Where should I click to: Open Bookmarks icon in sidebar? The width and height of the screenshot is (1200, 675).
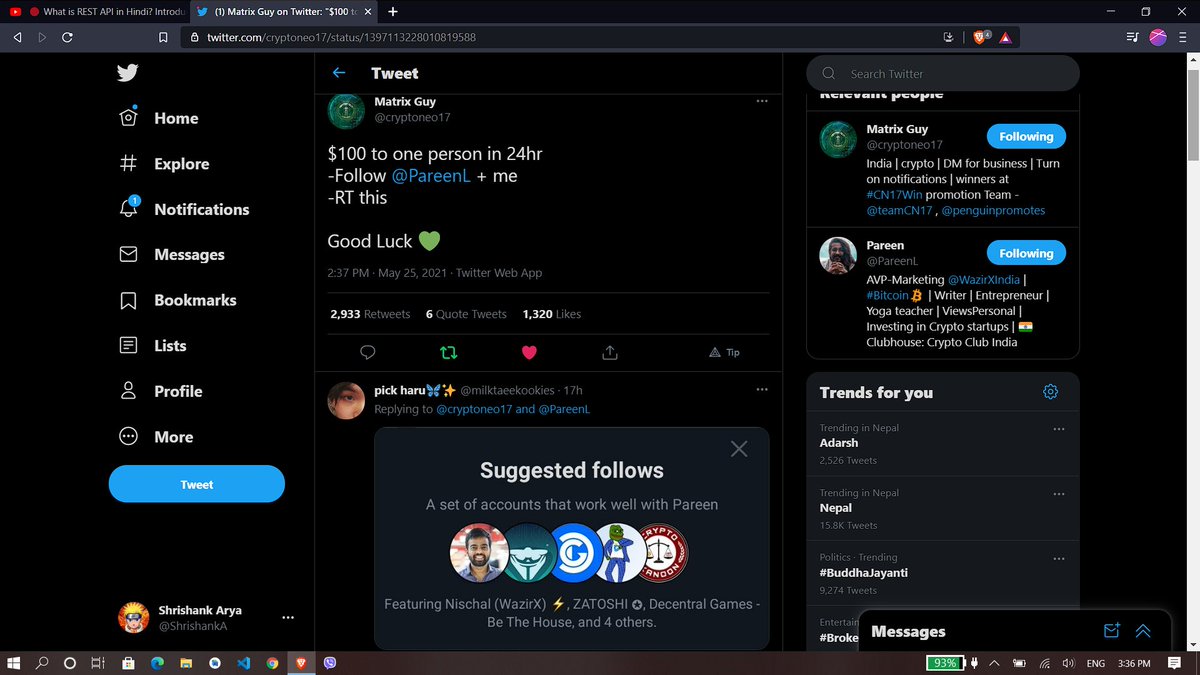(x=128, y=300)
